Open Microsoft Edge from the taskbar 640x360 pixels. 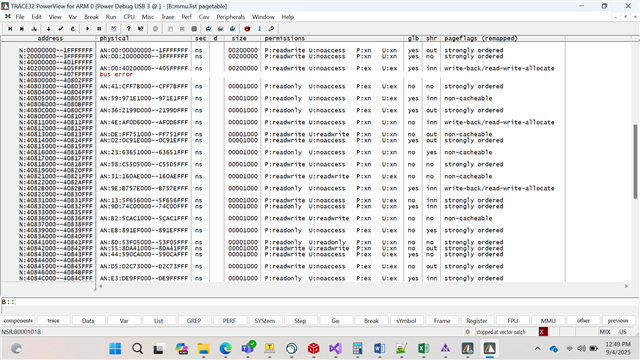pos(225,349)
